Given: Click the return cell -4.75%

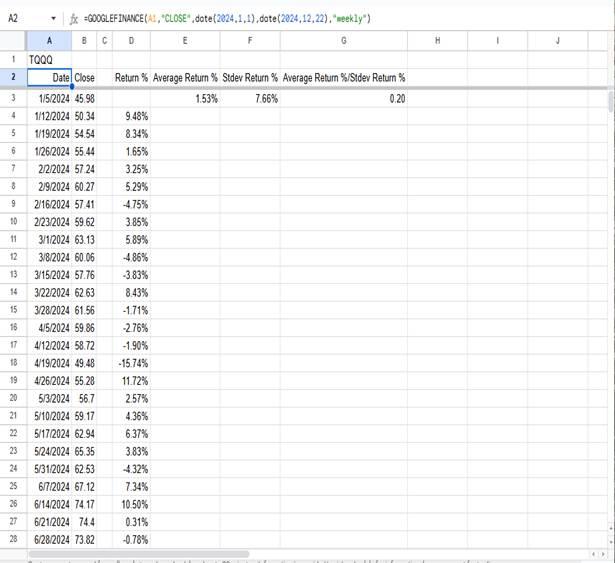Looking at the screenshot, I should click(x=131, y=204).
